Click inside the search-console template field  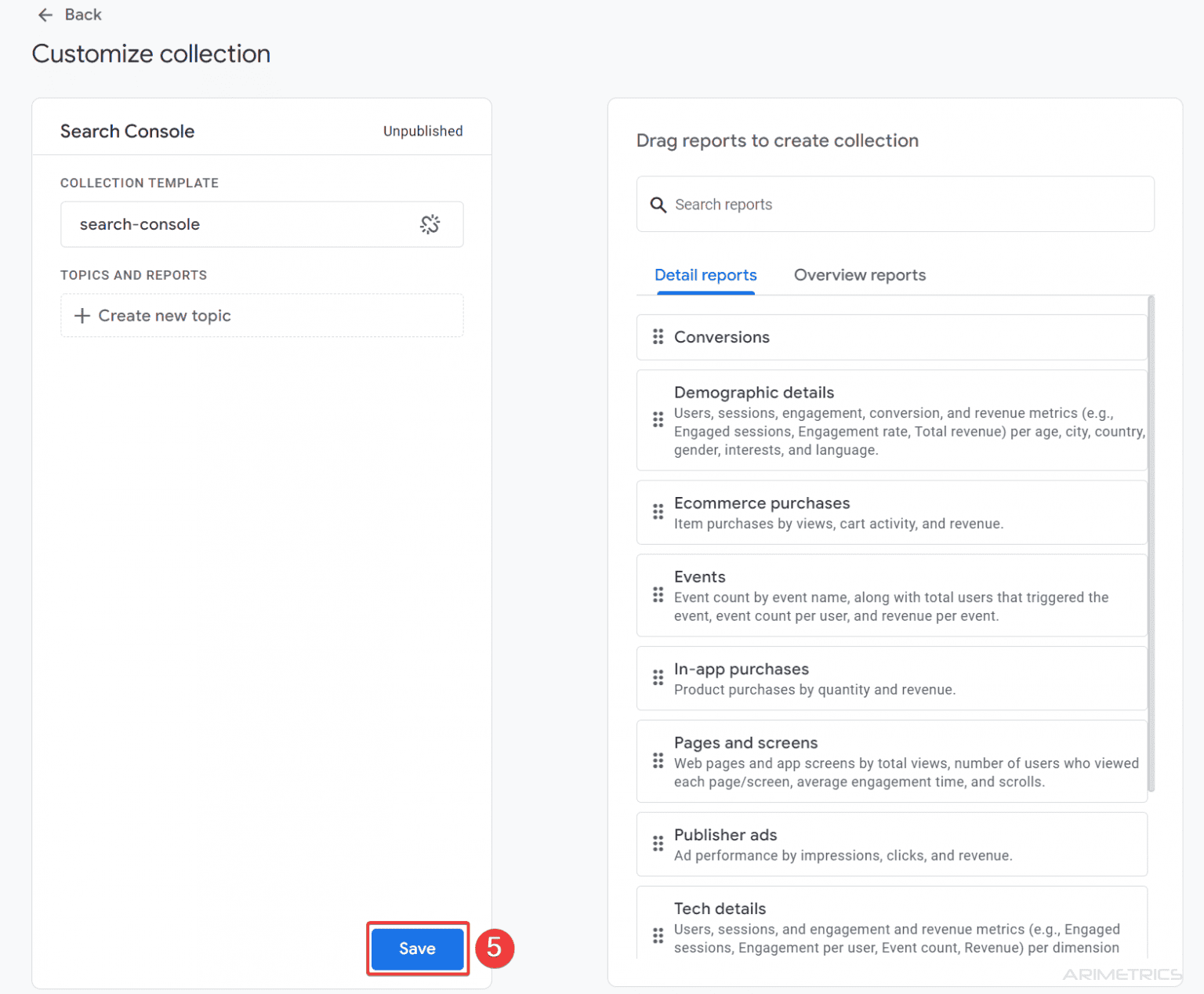[235, 224]
